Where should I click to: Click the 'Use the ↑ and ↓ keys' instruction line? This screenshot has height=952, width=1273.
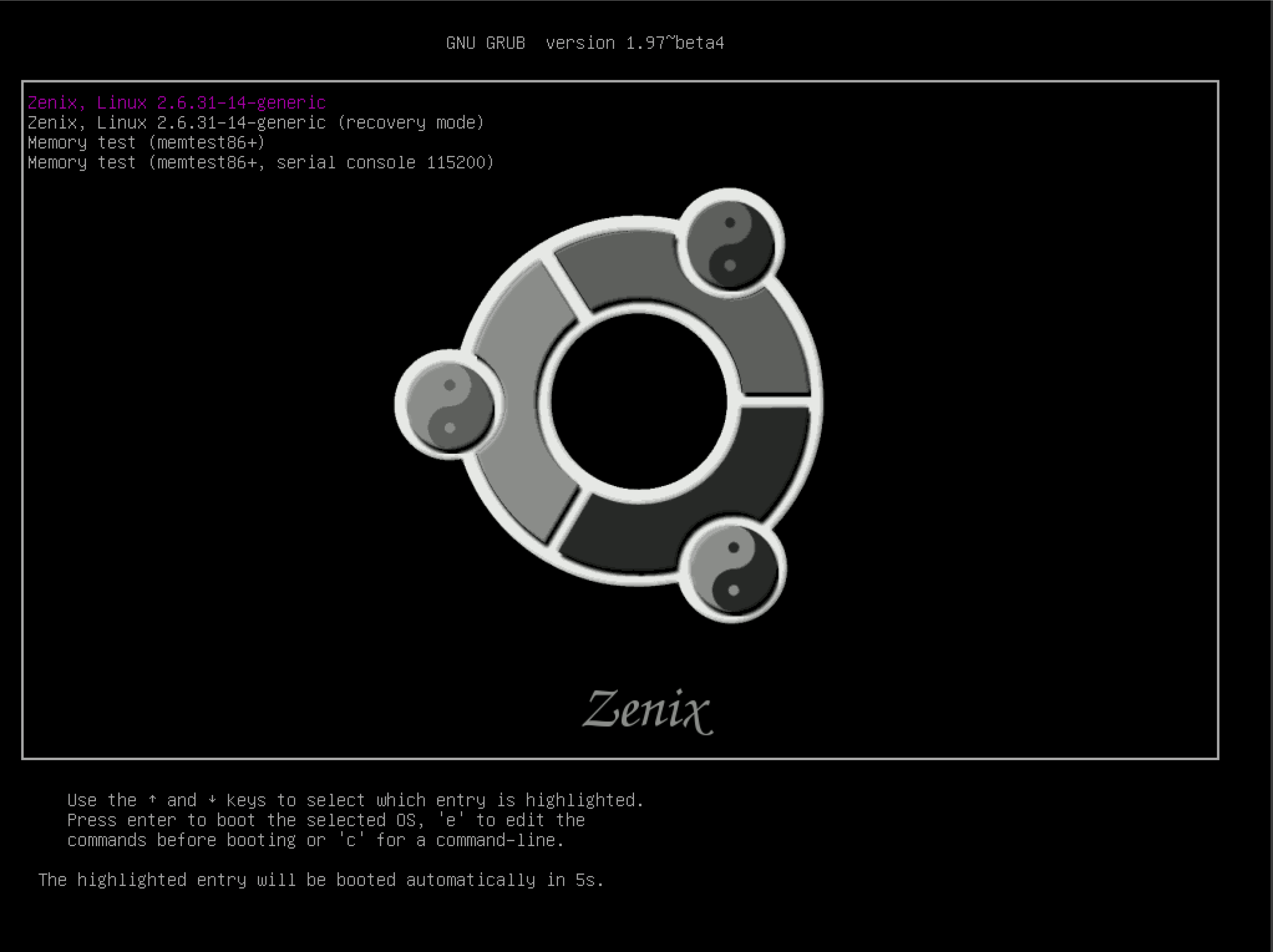[355, 801]
